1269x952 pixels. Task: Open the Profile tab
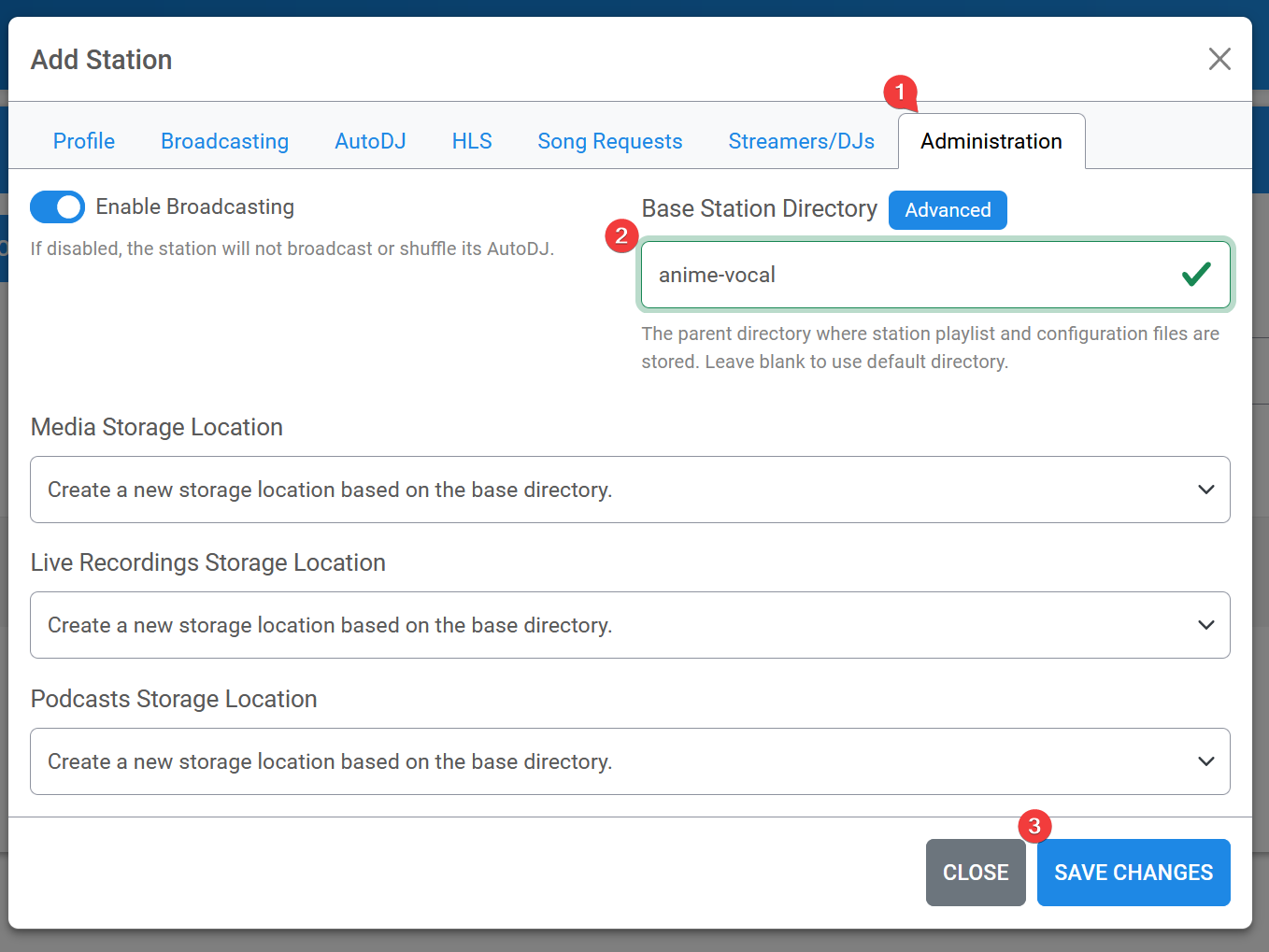pyautogui.click(x=84, y=141)
